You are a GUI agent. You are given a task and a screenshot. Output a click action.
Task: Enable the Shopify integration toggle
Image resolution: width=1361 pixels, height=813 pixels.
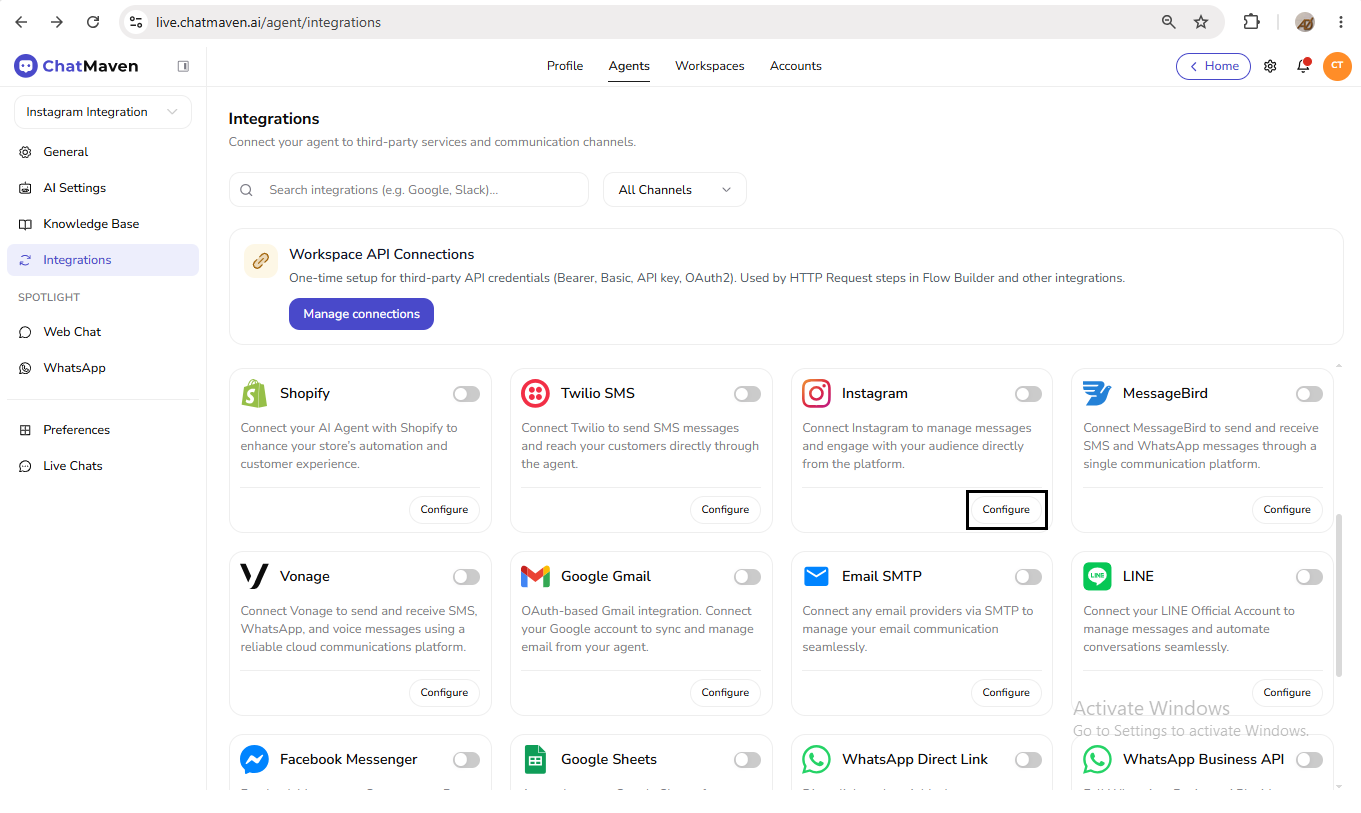466,394
